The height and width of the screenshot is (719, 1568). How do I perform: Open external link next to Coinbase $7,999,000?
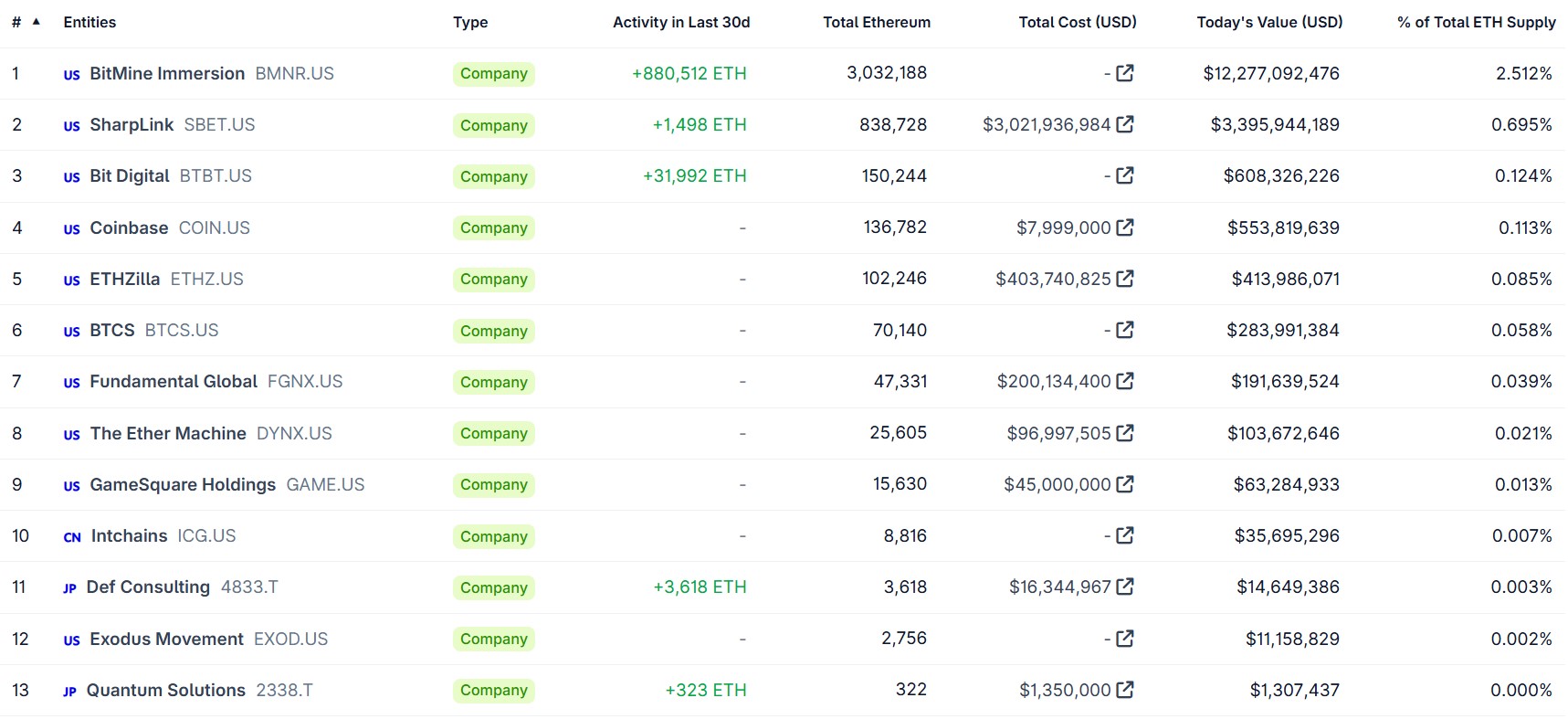tap(1125, 227)
